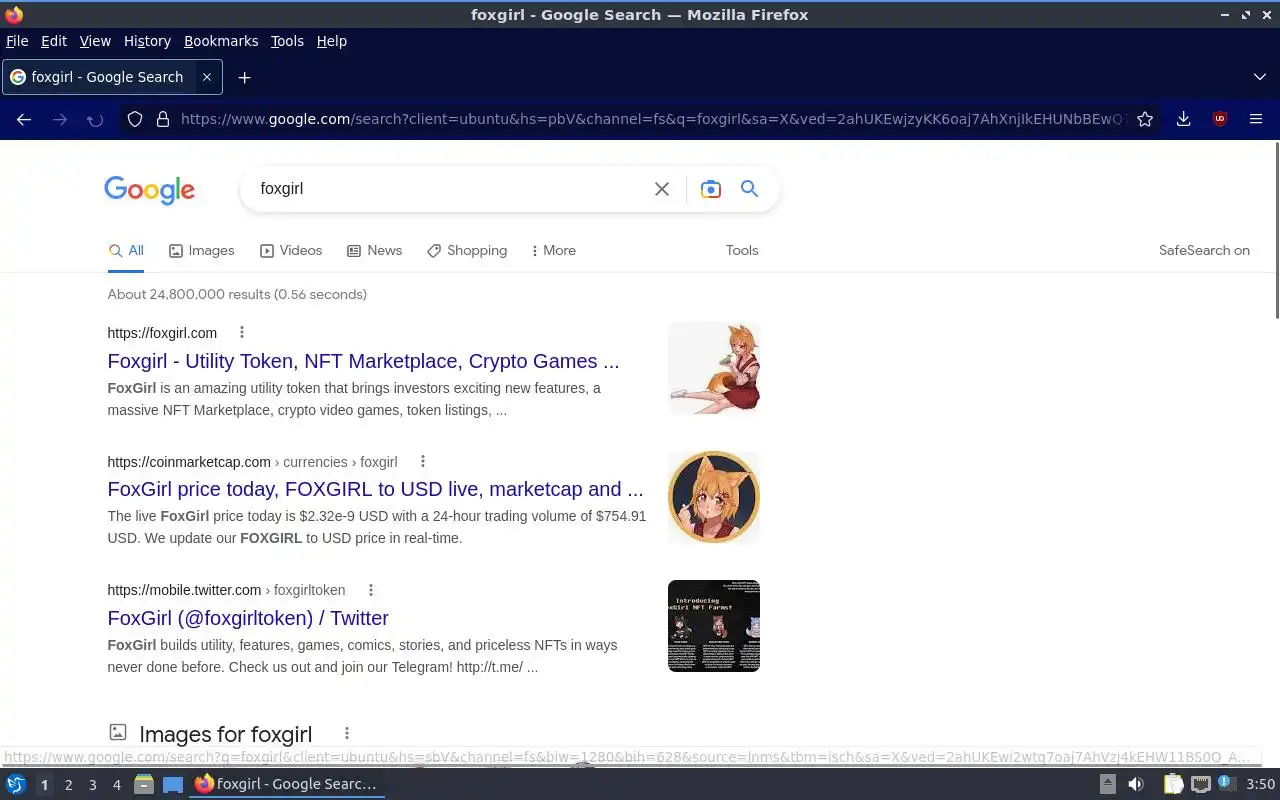
Task: Click the Google logo
Action: 149,190
